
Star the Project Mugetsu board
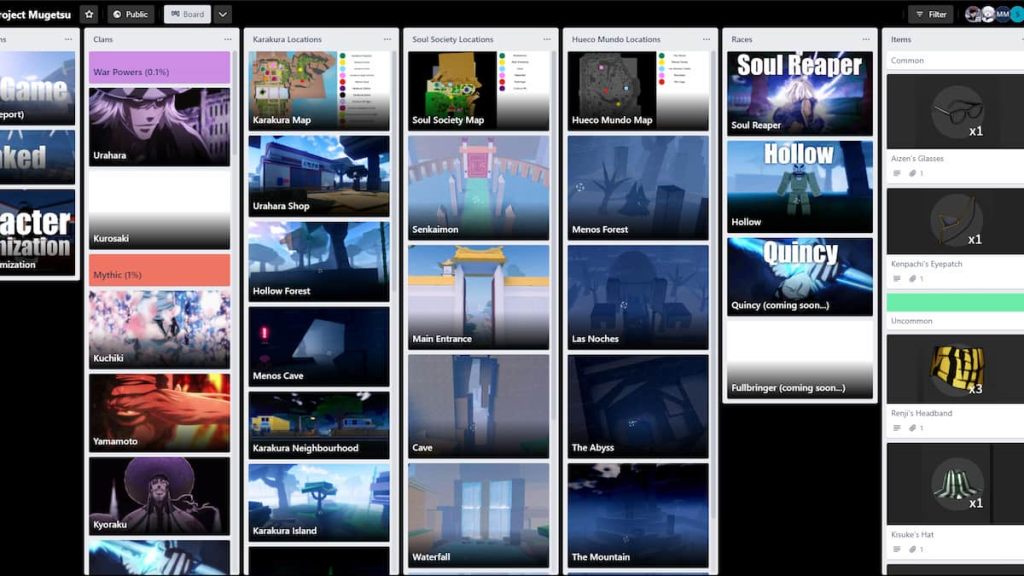(x=88, y=14)
